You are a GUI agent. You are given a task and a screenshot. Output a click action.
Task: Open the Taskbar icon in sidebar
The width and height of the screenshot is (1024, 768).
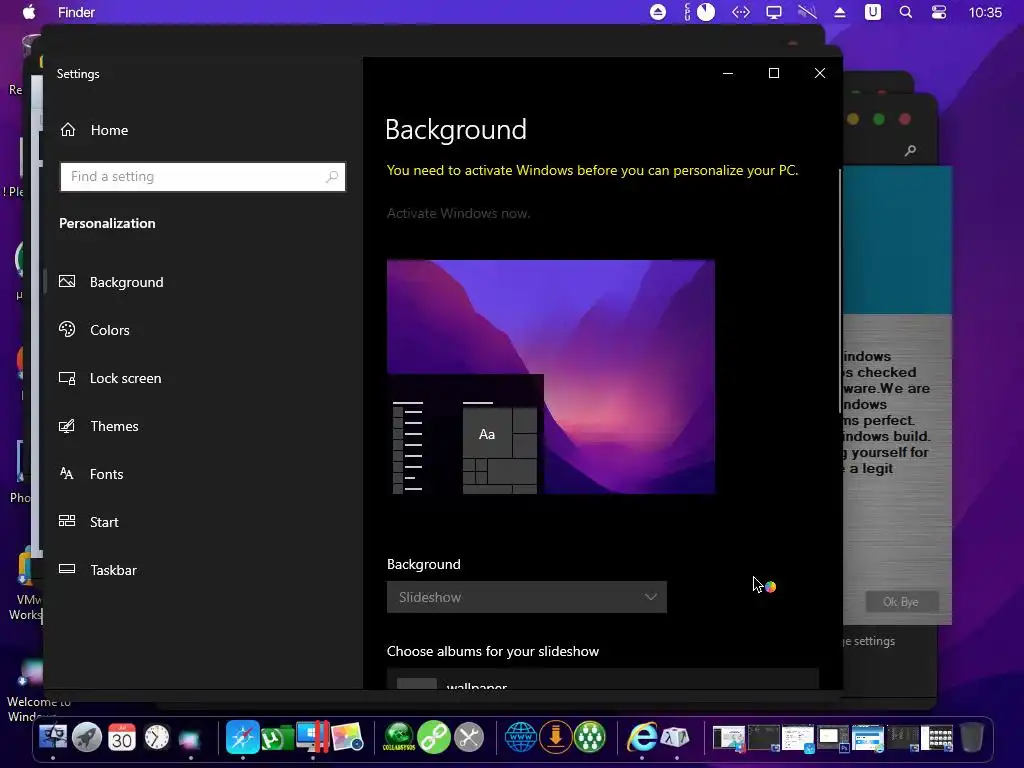pos(67,569)
